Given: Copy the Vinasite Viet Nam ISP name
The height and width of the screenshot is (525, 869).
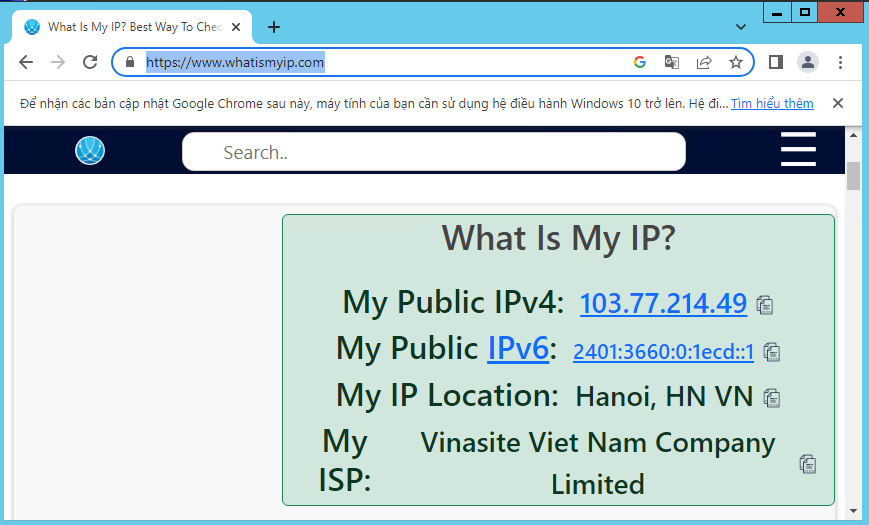Looking at the screenshot, I should 808,464.
